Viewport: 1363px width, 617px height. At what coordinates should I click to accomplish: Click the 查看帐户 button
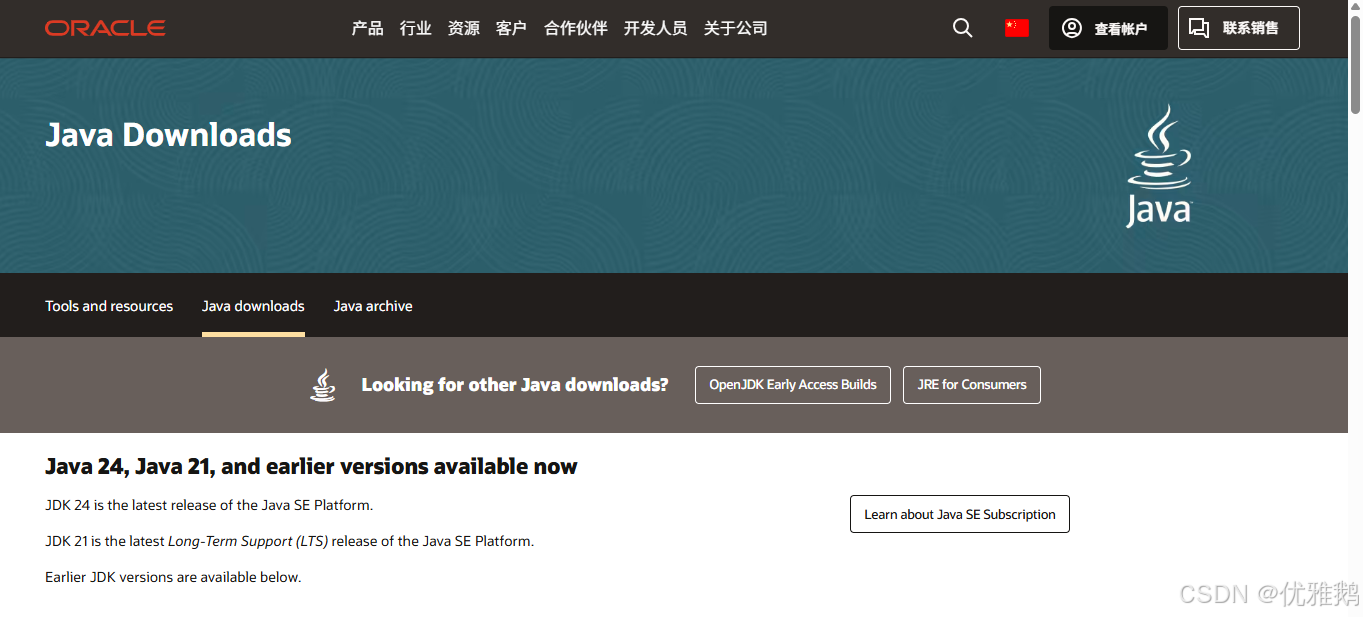[1108, 28]
